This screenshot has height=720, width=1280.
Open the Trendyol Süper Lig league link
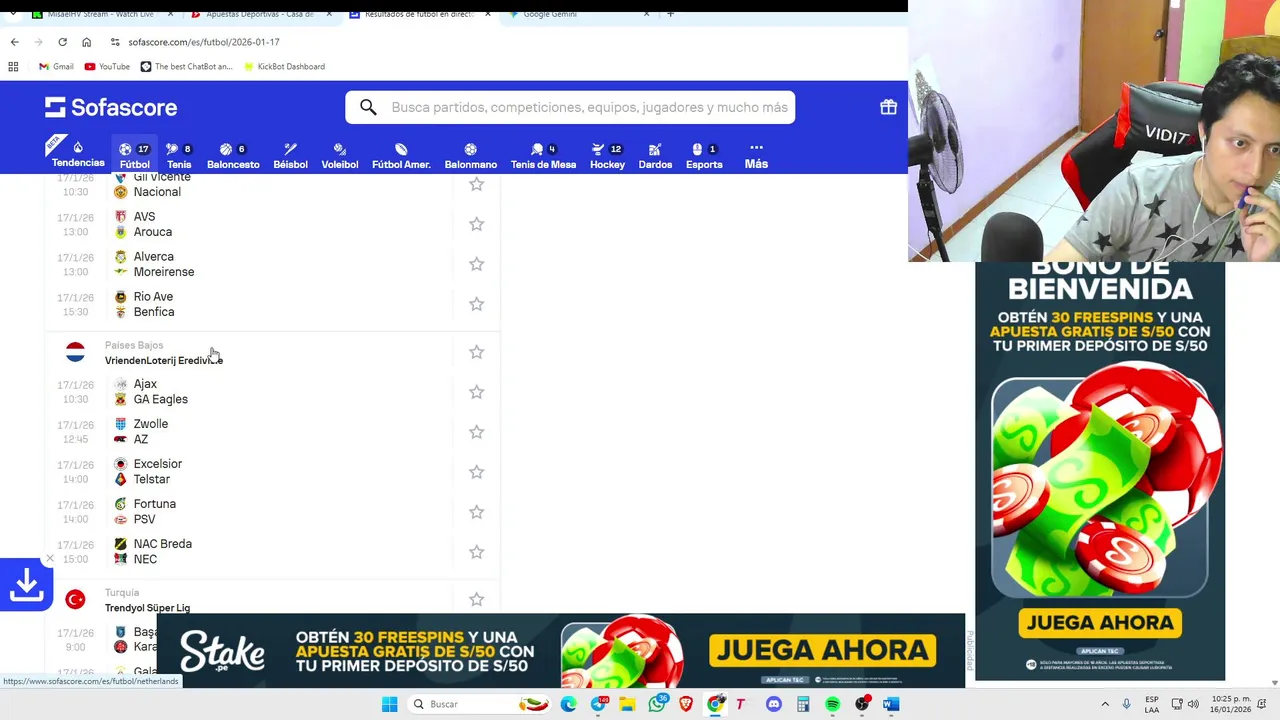(147, 608)
